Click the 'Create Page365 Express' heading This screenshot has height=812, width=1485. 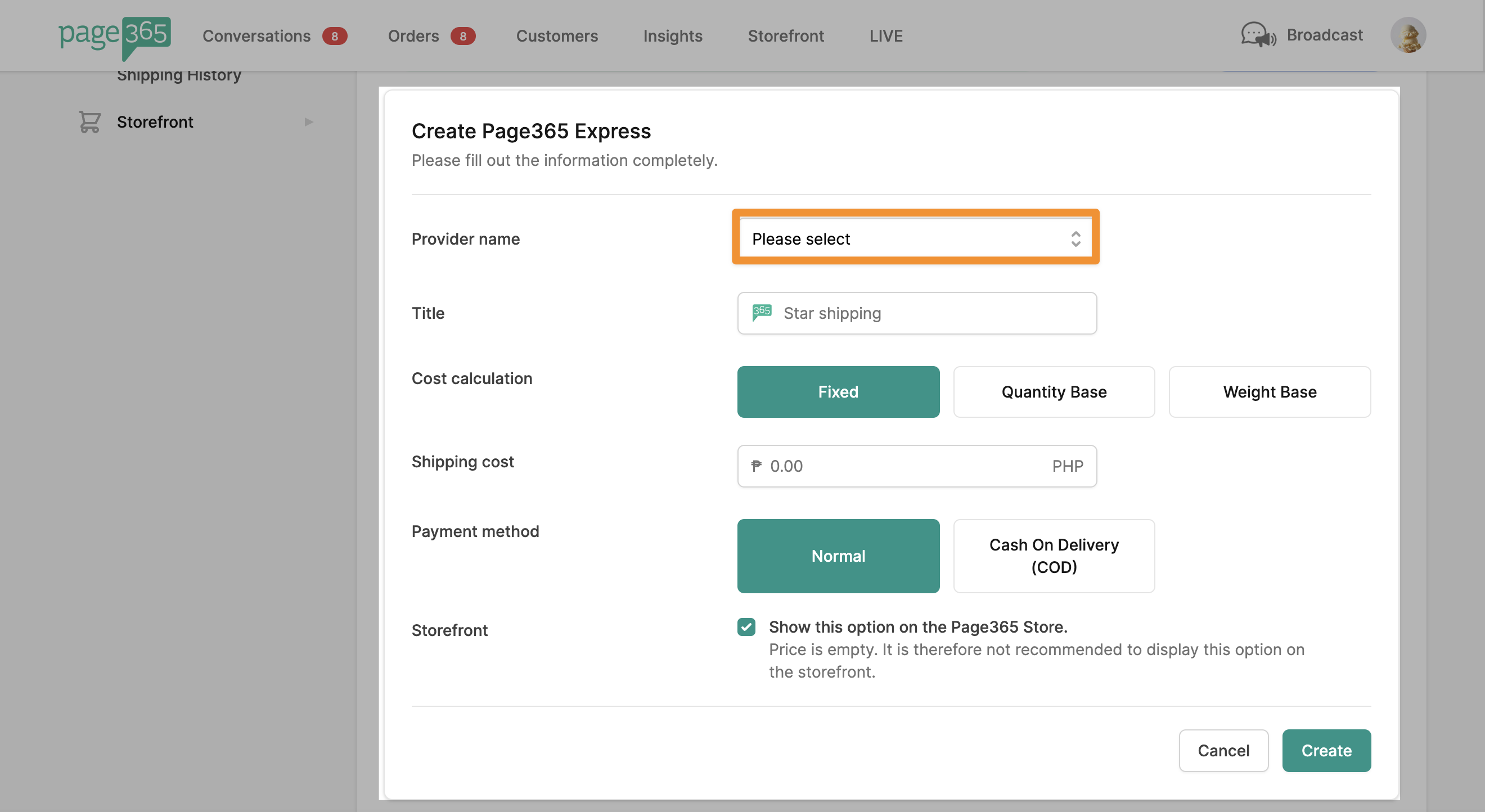(531, 131)
